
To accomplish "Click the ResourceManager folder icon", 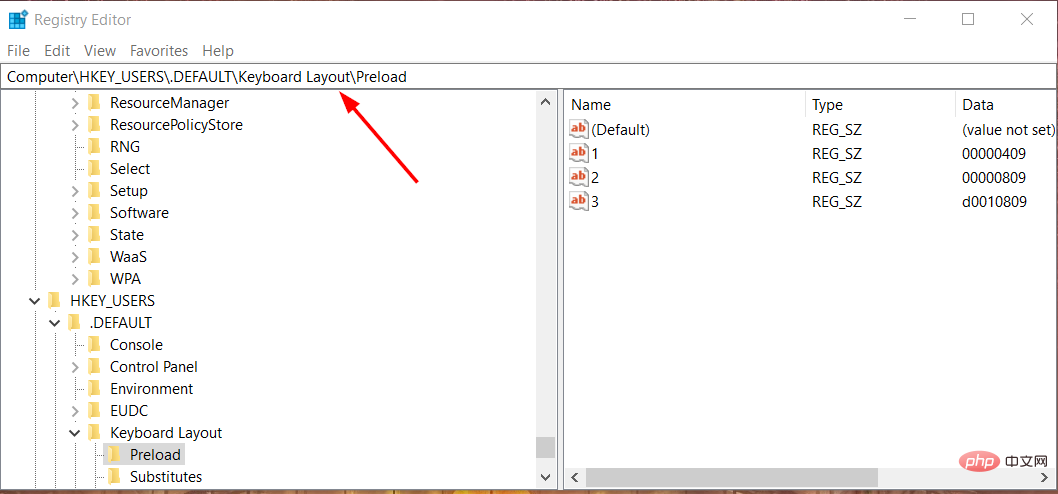I will click(x=95, y=103).
